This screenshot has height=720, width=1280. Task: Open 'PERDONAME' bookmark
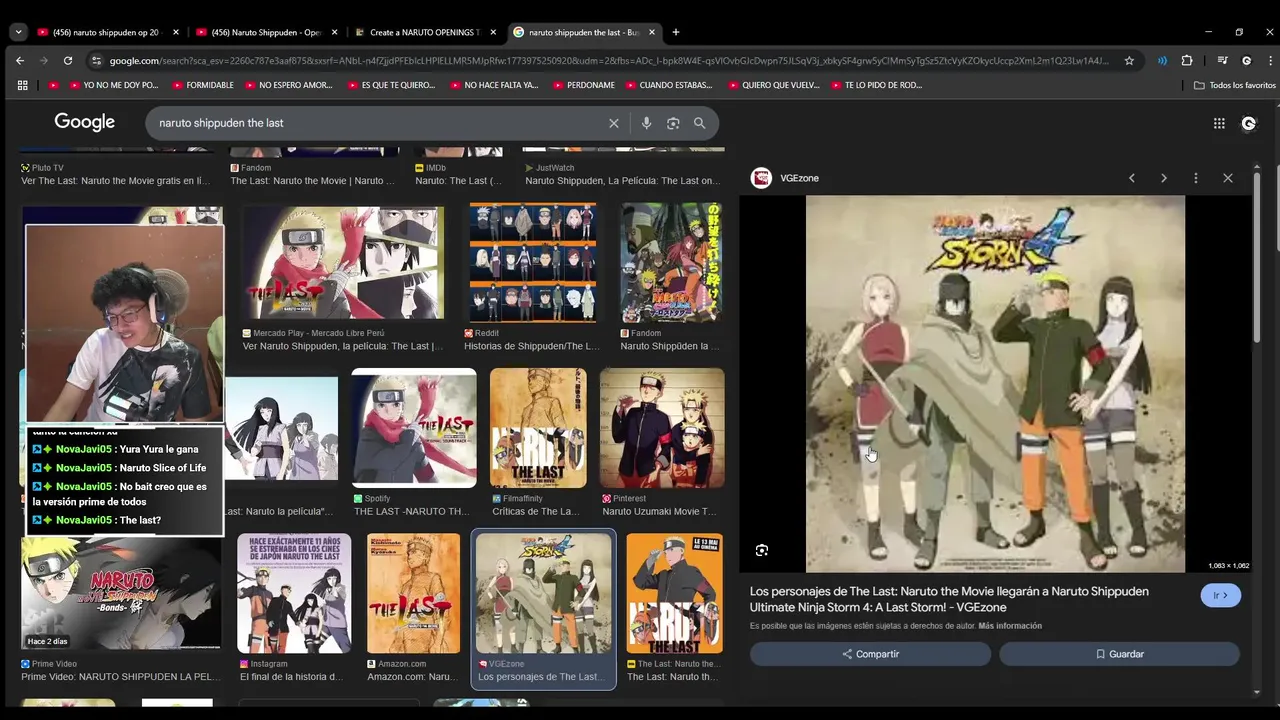(582, 85)
